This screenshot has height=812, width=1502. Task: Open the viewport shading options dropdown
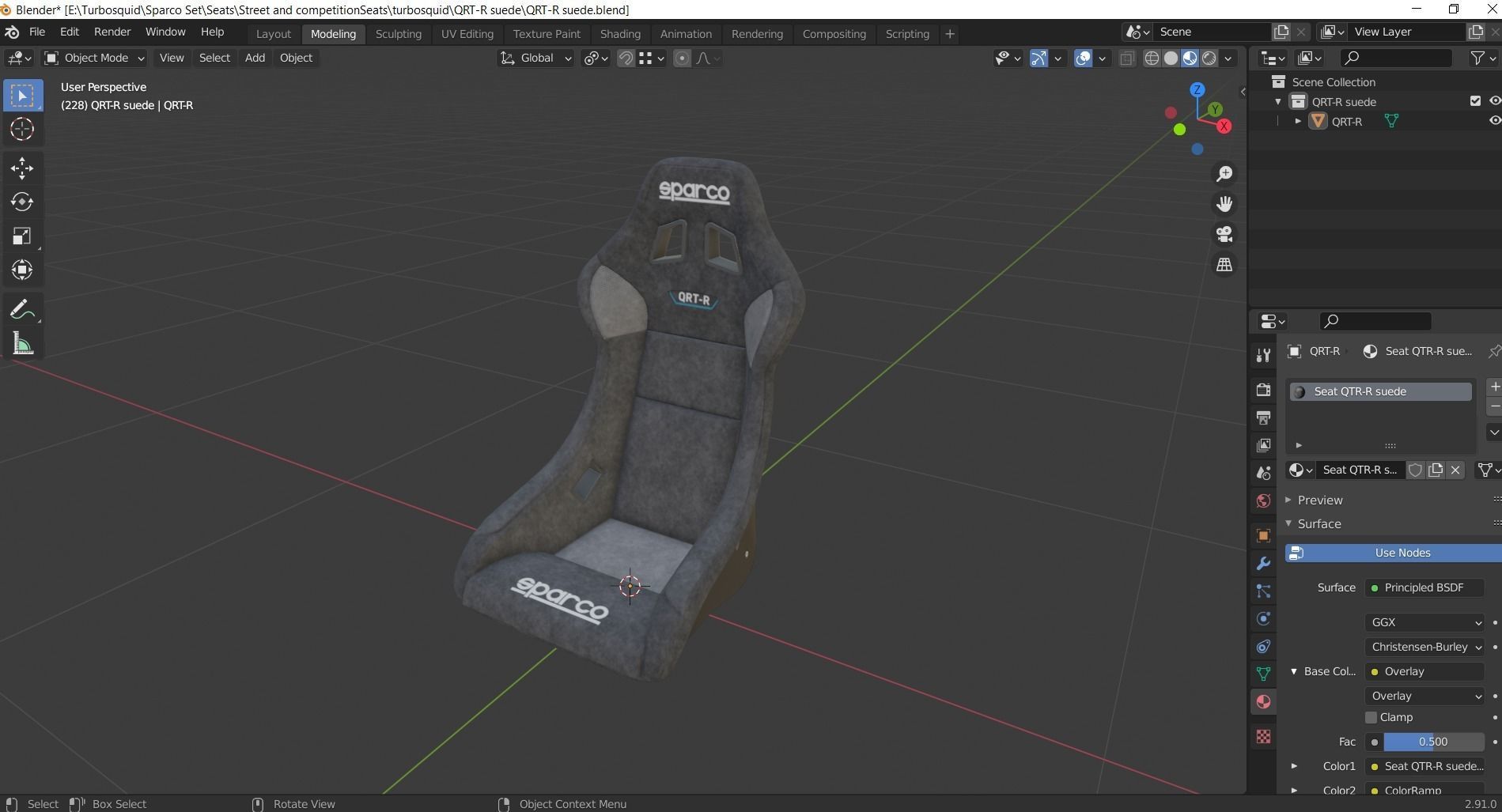coord(1228,58)
